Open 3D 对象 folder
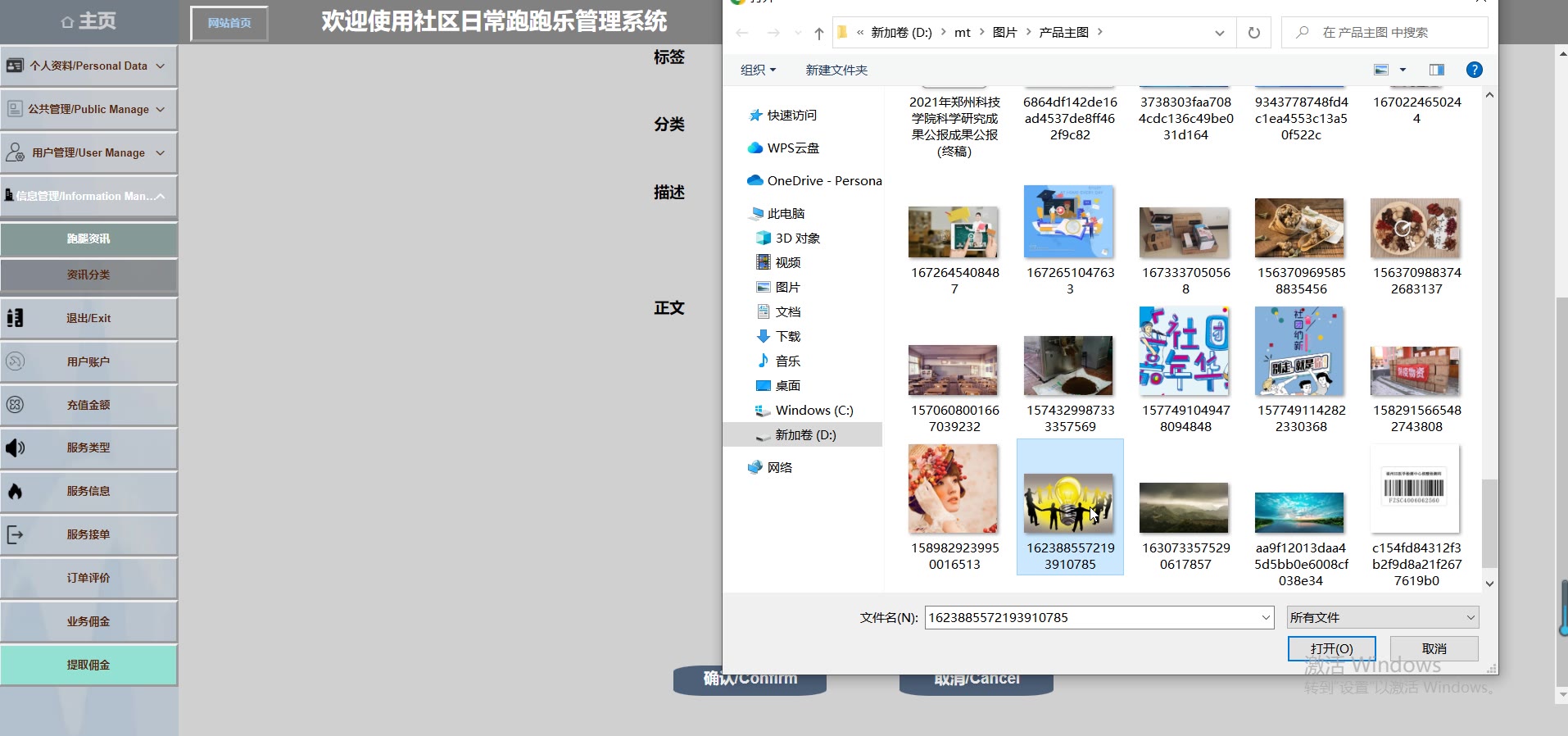This screenshot has height=736, width=1568. click(797, 239)
